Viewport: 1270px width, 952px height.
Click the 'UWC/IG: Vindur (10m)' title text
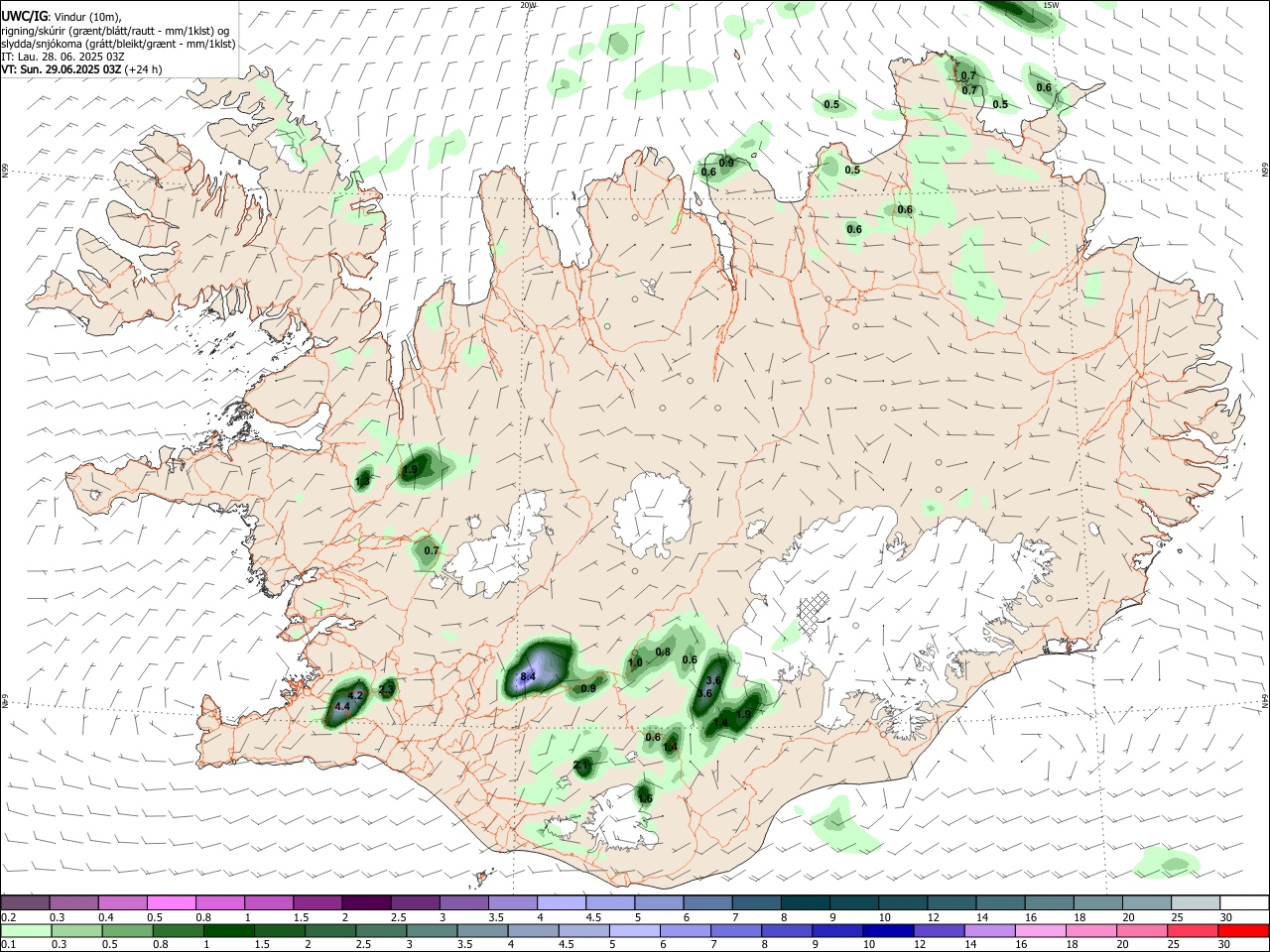(62, 17)
